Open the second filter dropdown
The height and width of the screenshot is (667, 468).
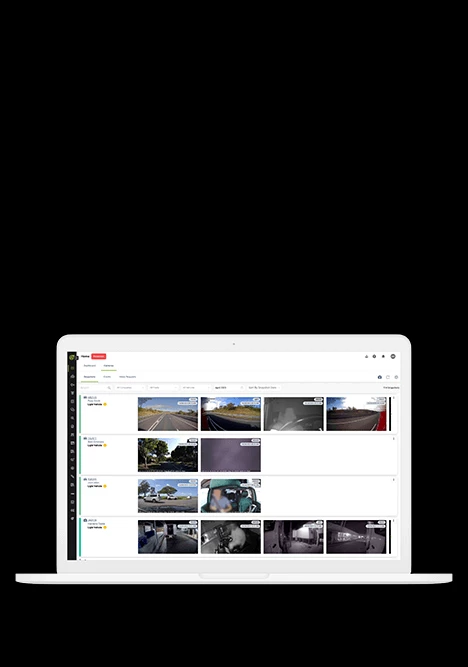163,388
